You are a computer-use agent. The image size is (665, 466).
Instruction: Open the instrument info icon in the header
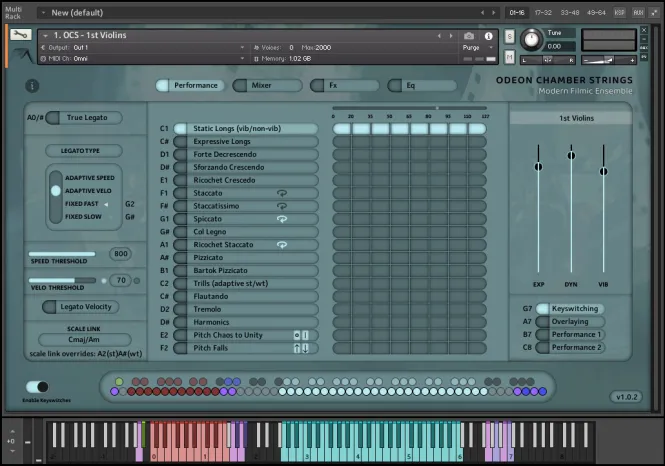coord(489,36)
